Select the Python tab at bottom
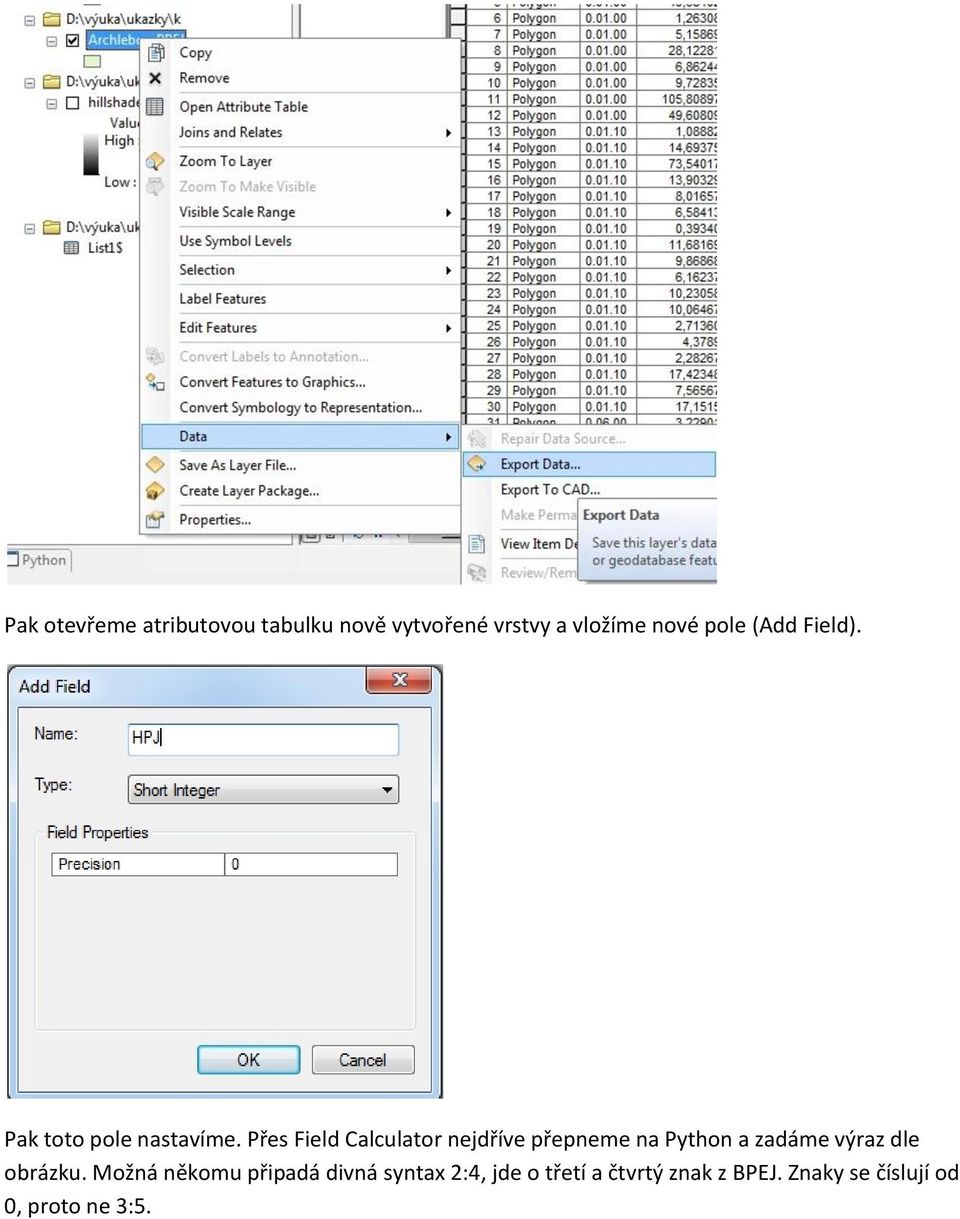Viewport: 960px width, 1219px height. coord(37,560)
